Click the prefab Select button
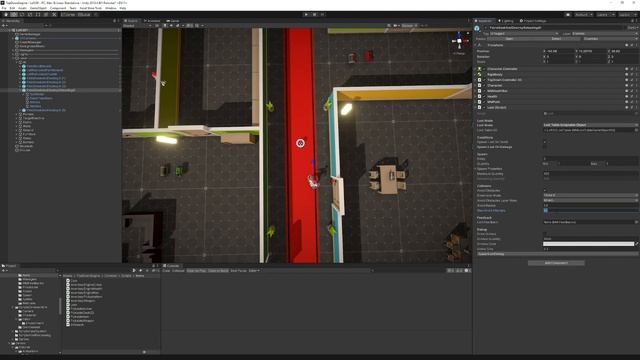The width and height of the screenshot is (640, 360). click(556, 39)
